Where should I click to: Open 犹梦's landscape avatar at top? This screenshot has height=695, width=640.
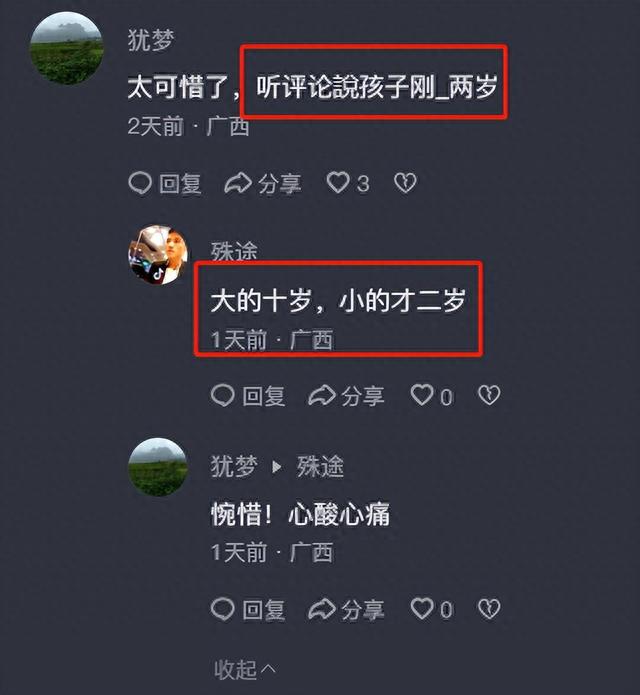pos(67,48)
